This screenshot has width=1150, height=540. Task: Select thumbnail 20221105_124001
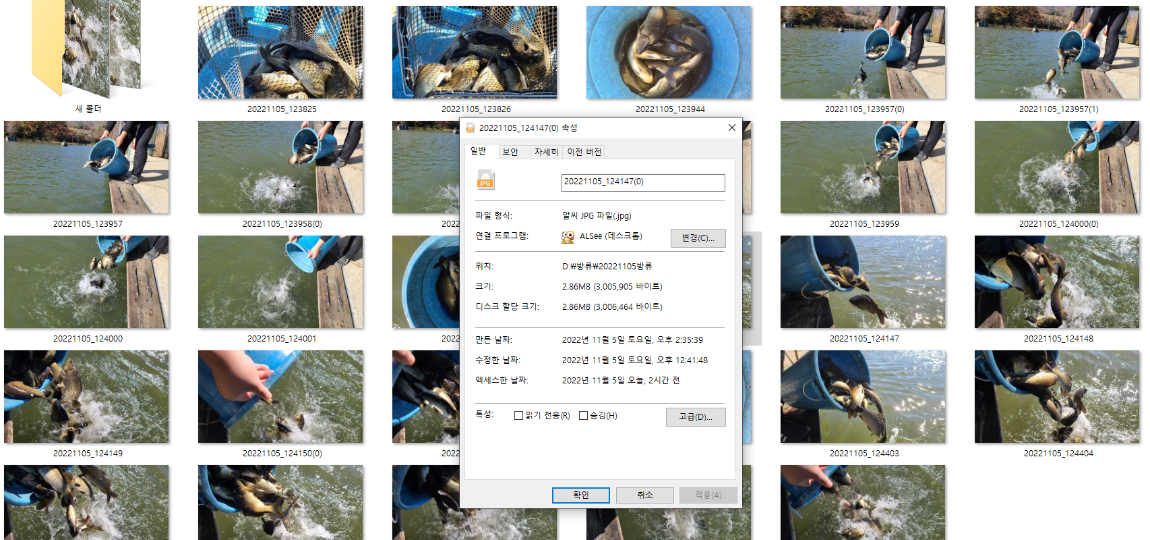(x=280, y=282)
